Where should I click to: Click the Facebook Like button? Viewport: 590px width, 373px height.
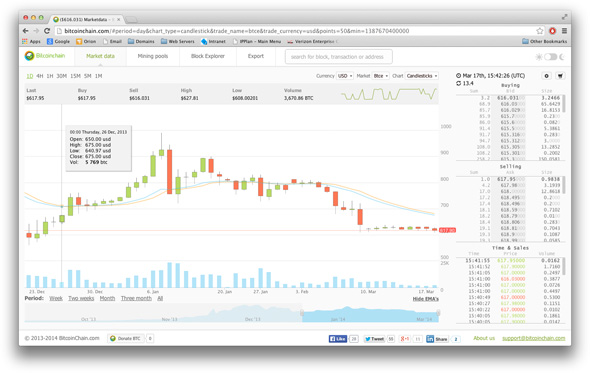click(338, 339)
